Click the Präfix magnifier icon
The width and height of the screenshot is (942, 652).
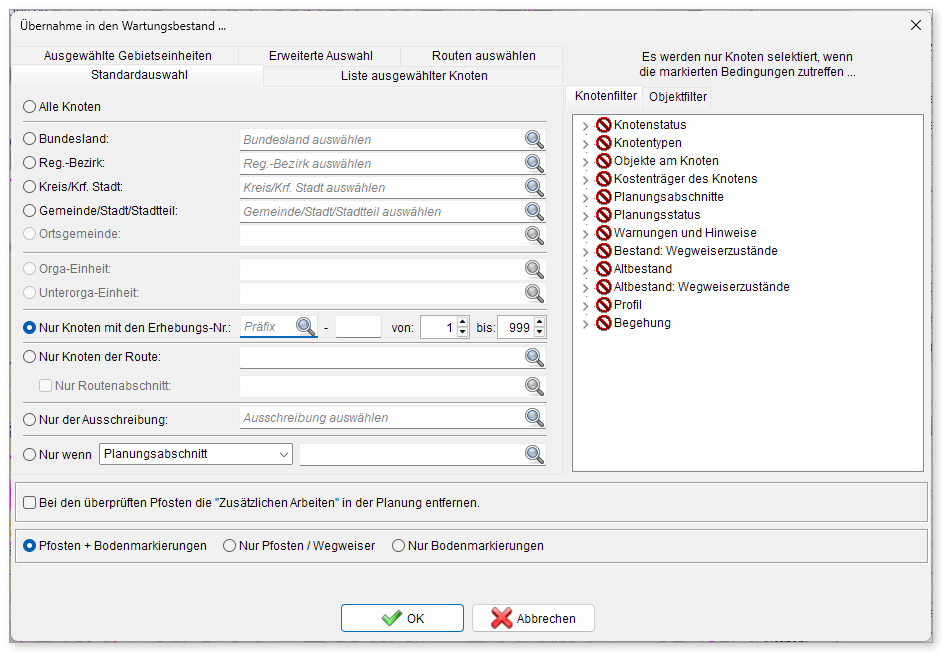(x=305, y=326)
